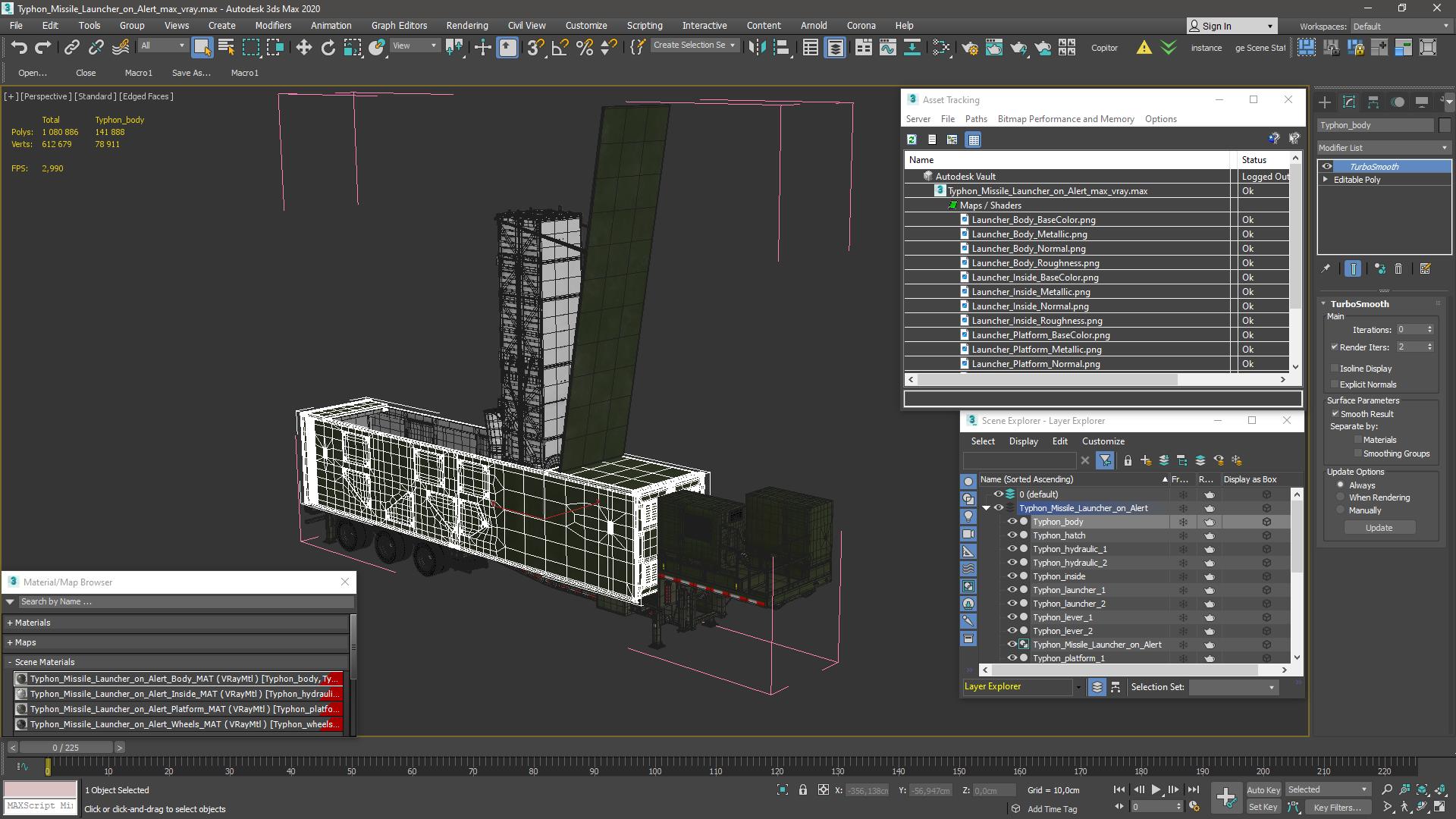This screenshot has width=1456, height=819.
Task: Click Table view icon in Asset Tracking
Action: click(x=974, y=140)
